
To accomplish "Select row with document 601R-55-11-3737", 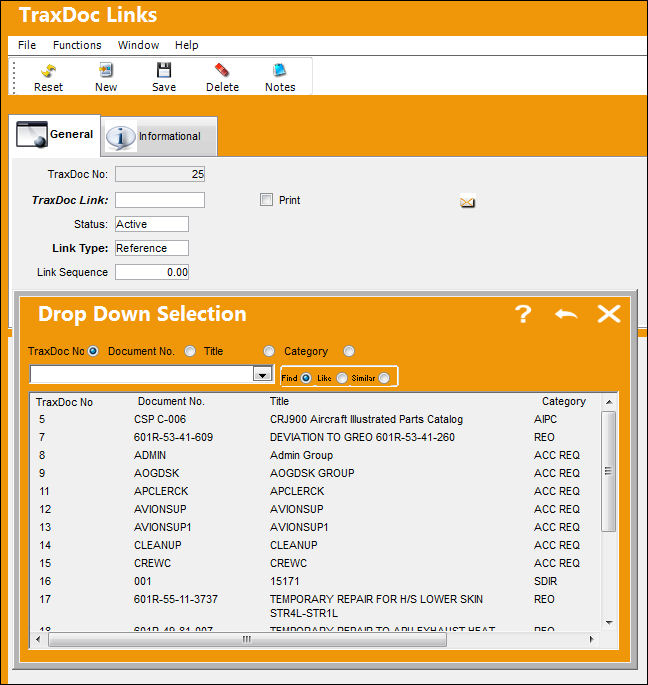I will coord(315,605).
